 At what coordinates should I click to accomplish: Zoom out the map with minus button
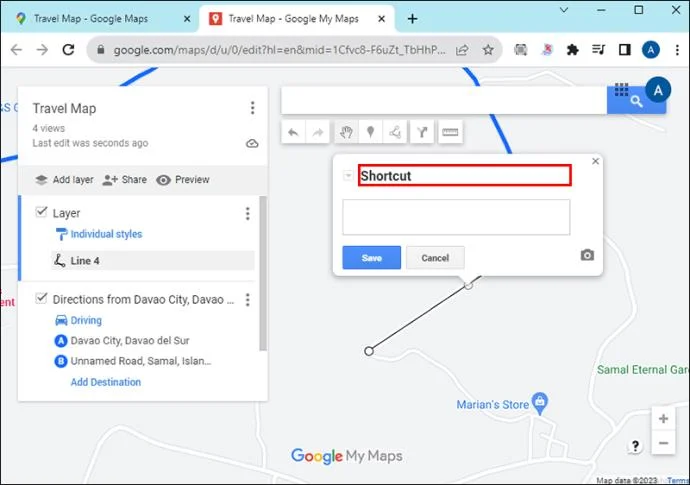tap(663, 443)
